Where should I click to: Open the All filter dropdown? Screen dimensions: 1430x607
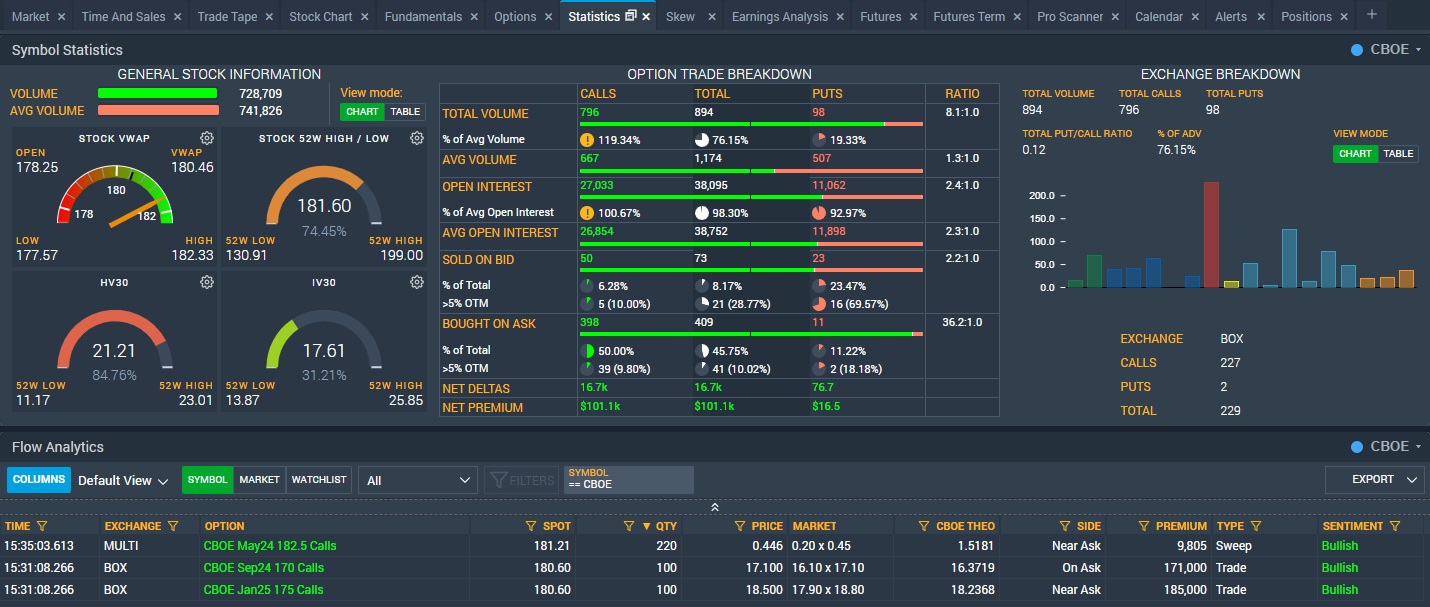418,481
